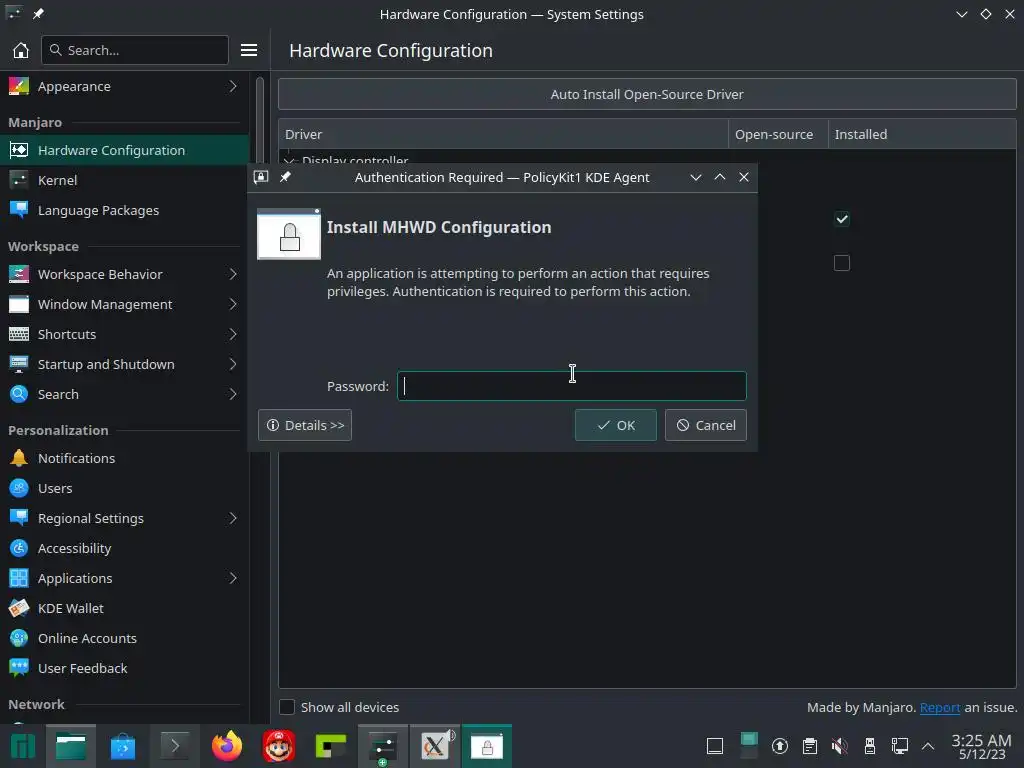This screenshot has height=768, width=1024.
Task: Click the Online Accounts icon
Action: (x=19, y=639)
